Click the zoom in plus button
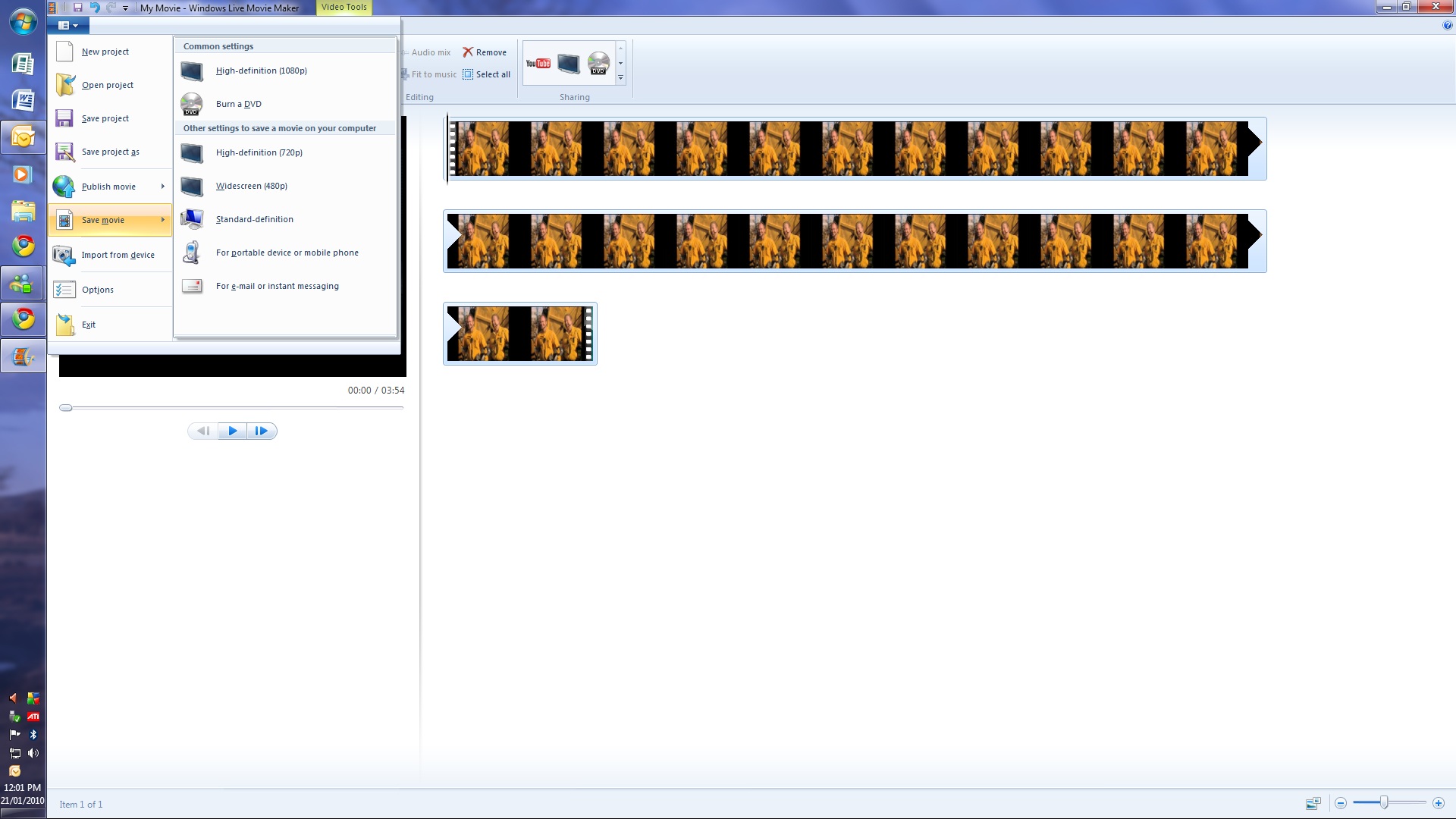The height and width of the screenshot is (819, 1456). 1438,803
